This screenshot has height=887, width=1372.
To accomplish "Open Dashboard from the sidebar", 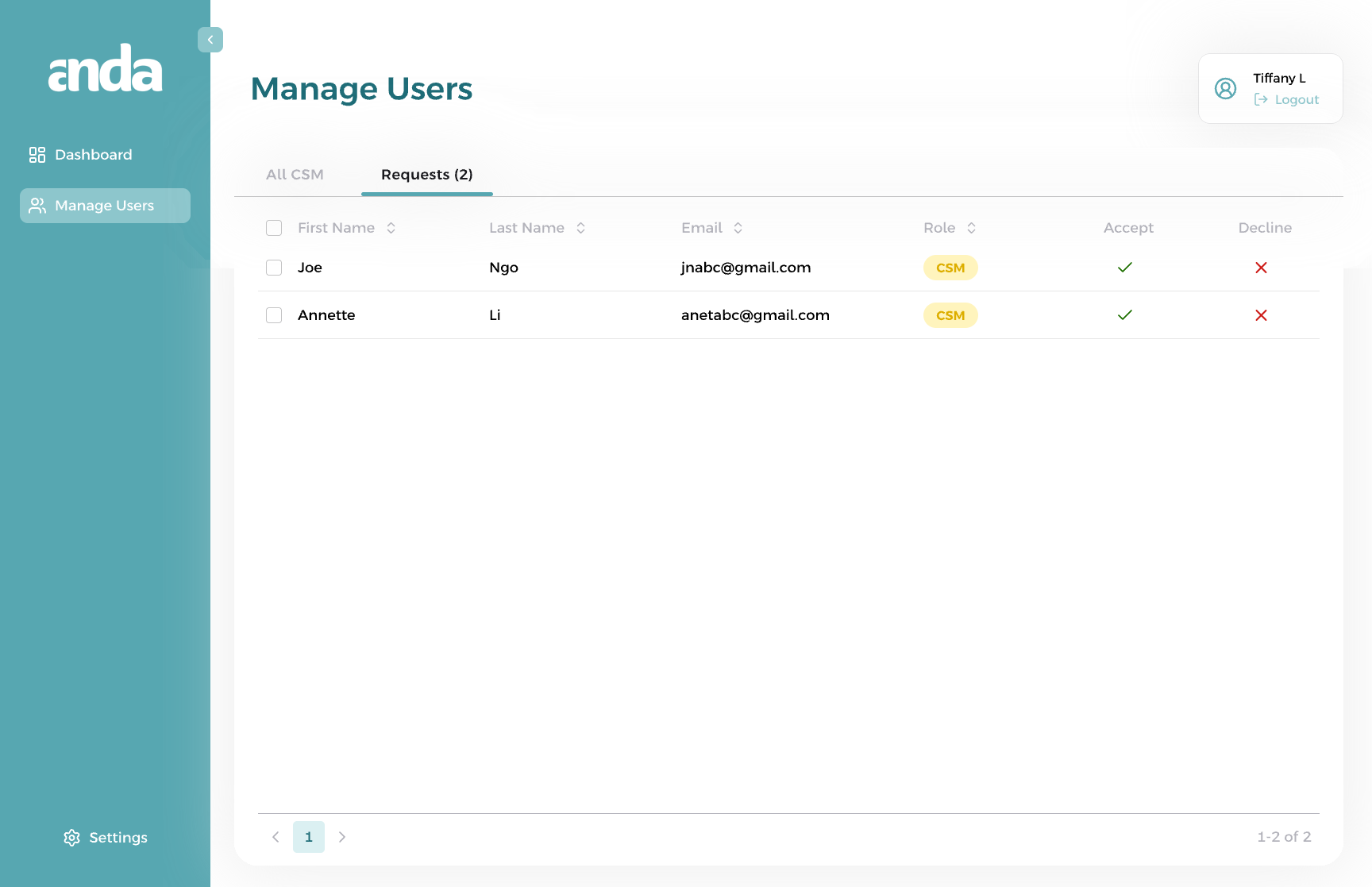I will 81,155.
